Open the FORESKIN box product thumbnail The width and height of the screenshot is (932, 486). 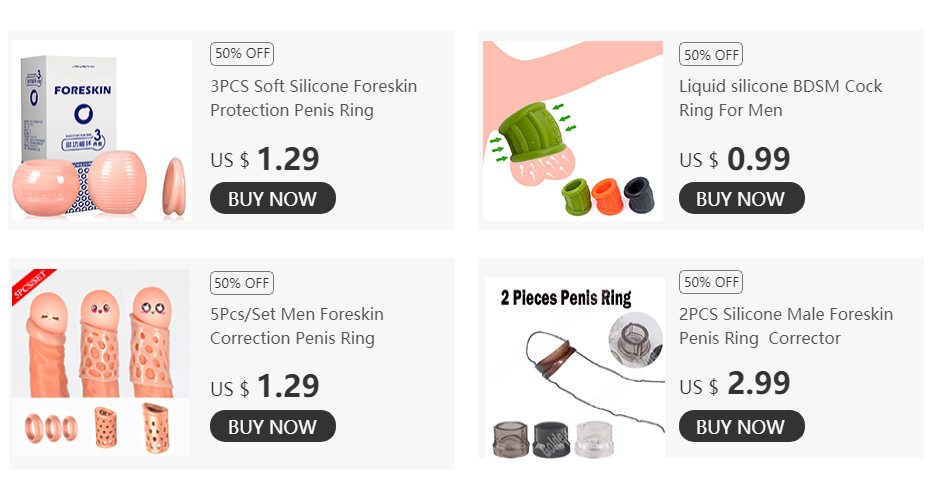tap(100, 130)
